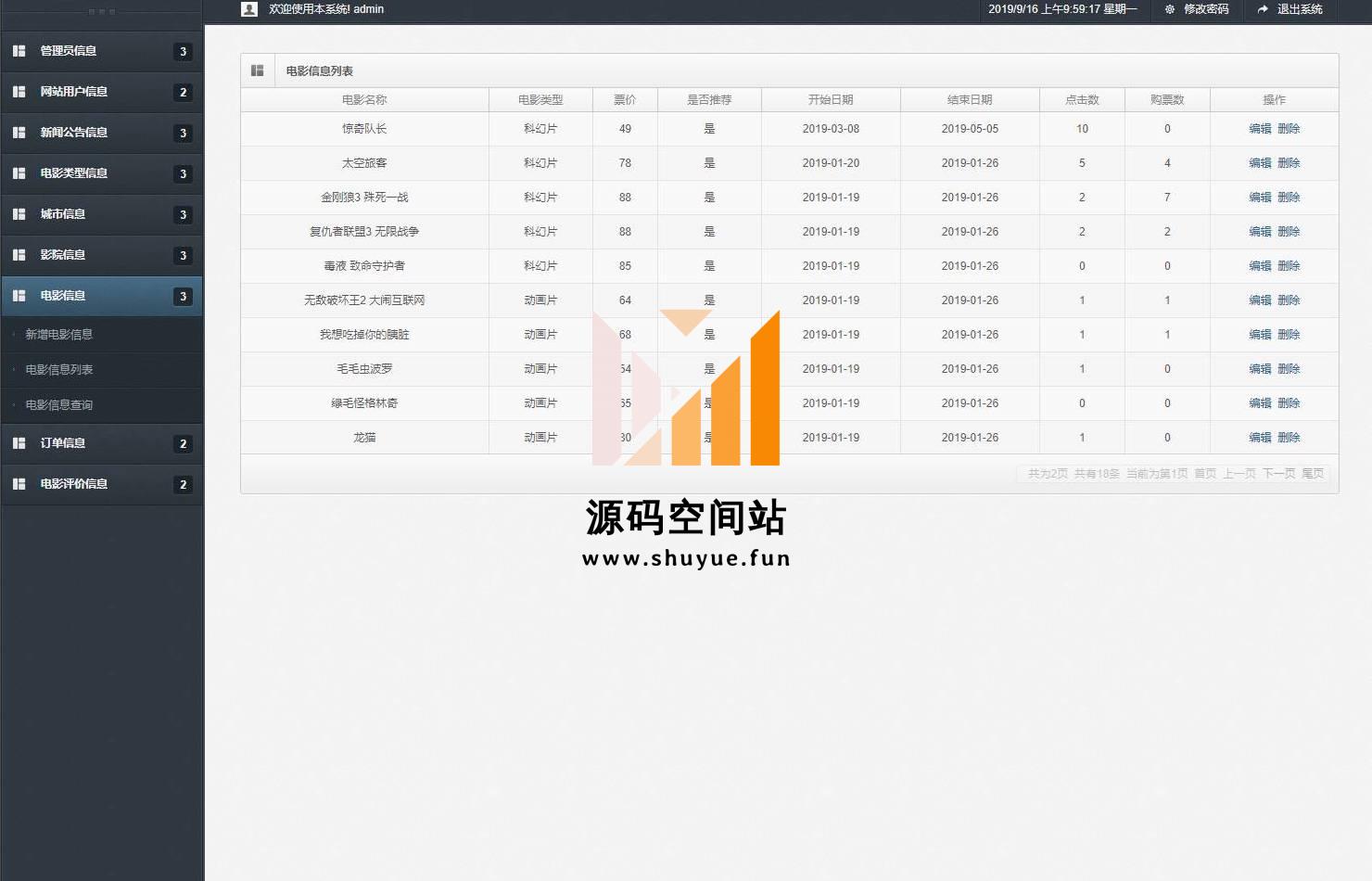
Task: Click the grid icon beside 订单信息
Action: coord(19,443)
